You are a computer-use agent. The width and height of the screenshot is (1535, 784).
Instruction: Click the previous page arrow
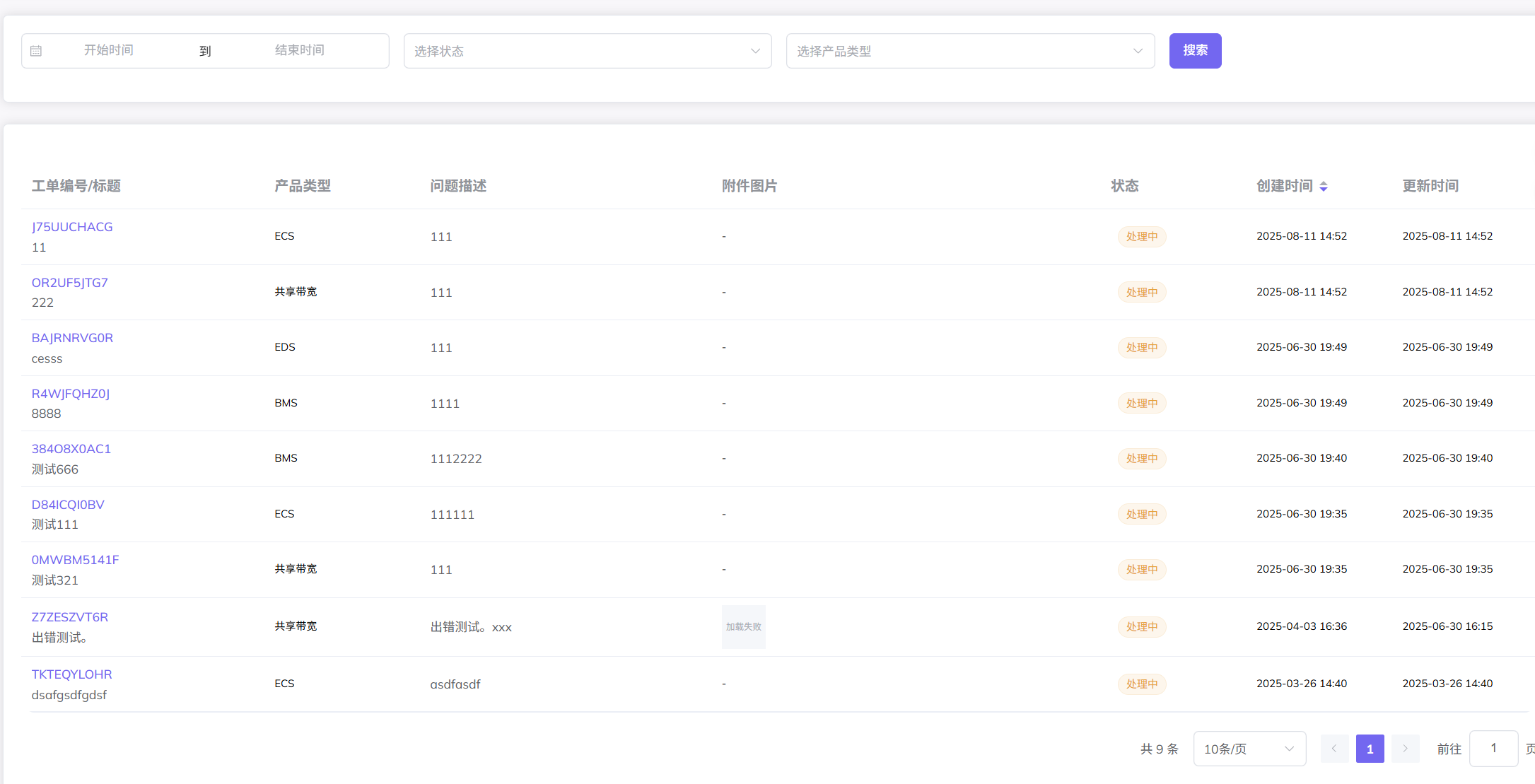tap(1334, 749)
